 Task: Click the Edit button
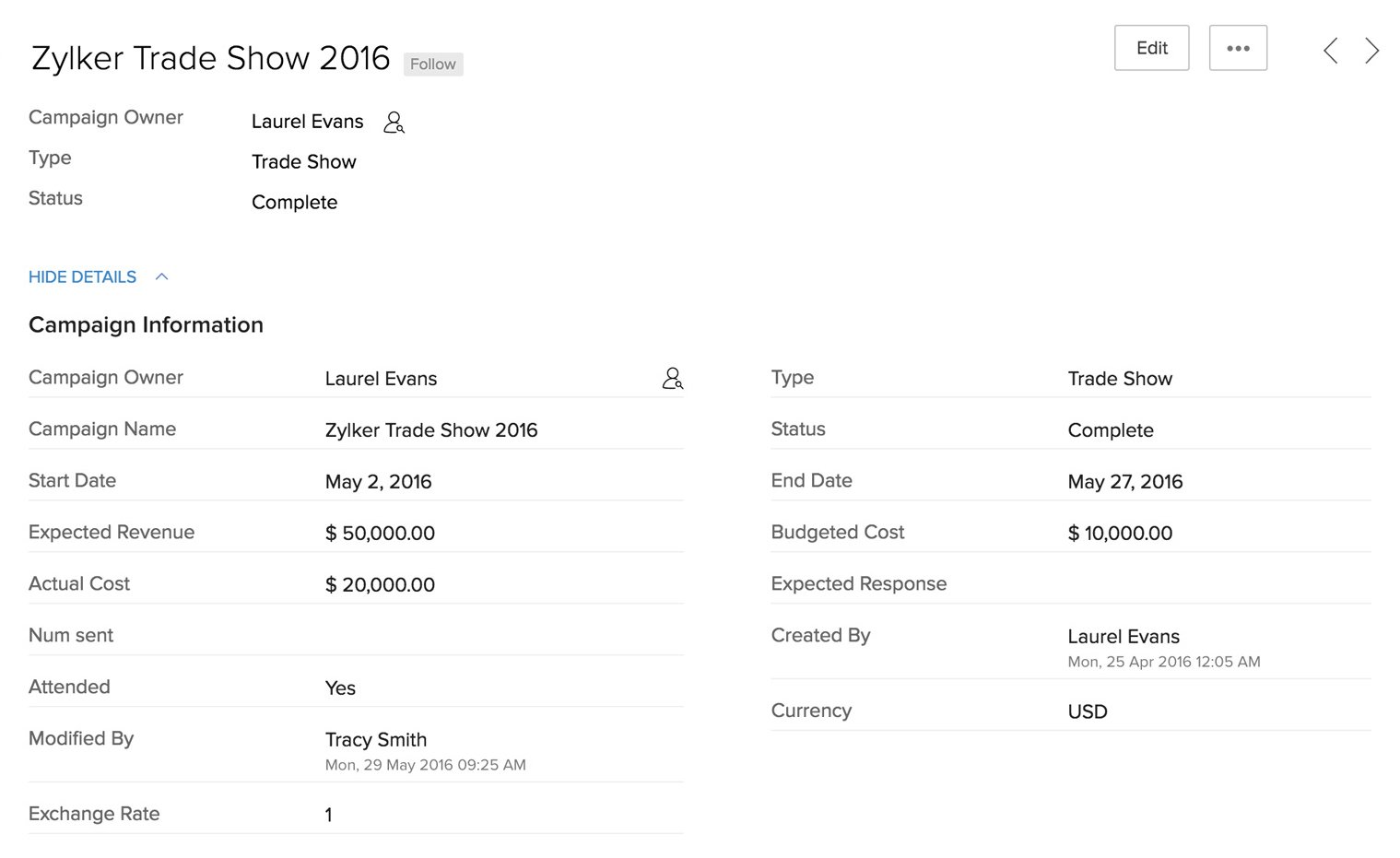tap(1151, 48)
